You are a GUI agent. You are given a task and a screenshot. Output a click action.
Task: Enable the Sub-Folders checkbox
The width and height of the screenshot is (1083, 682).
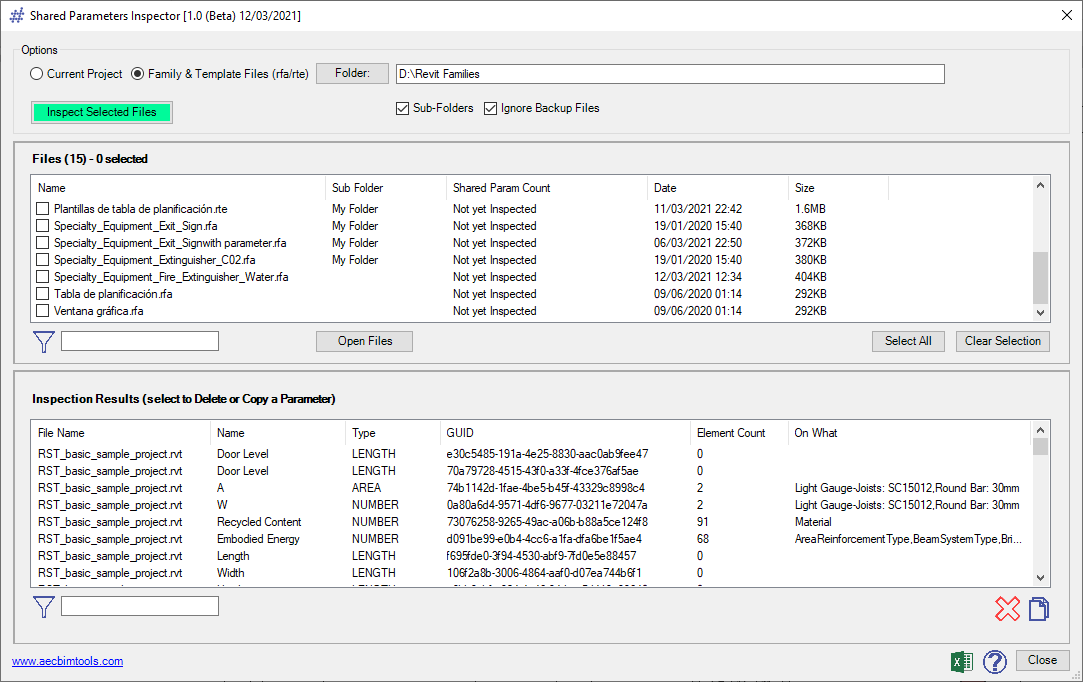tap(402, 108)
